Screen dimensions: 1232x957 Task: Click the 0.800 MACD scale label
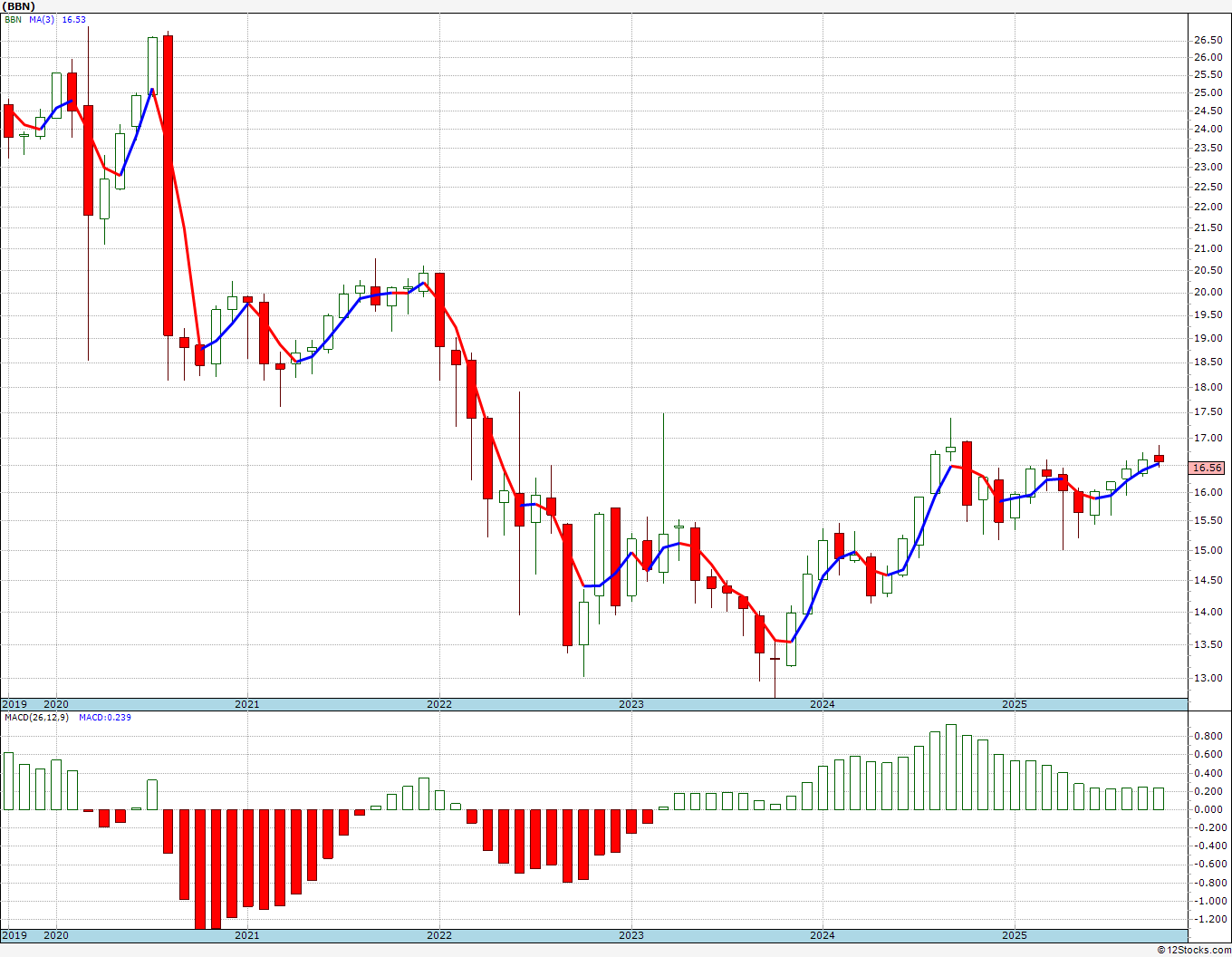pos(1208,737)
